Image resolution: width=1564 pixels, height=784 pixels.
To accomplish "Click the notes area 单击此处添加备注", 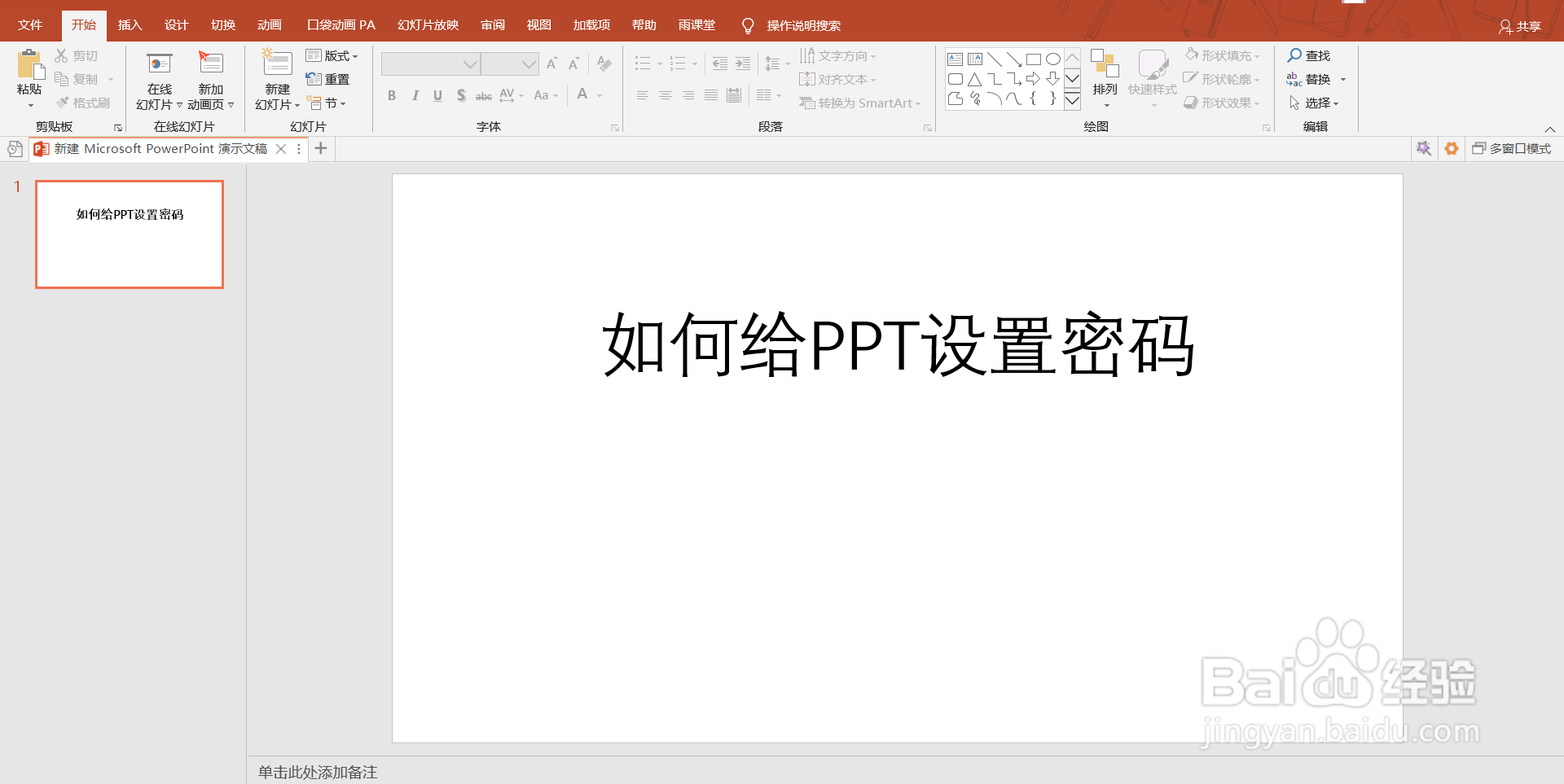I will pos(316,772).
